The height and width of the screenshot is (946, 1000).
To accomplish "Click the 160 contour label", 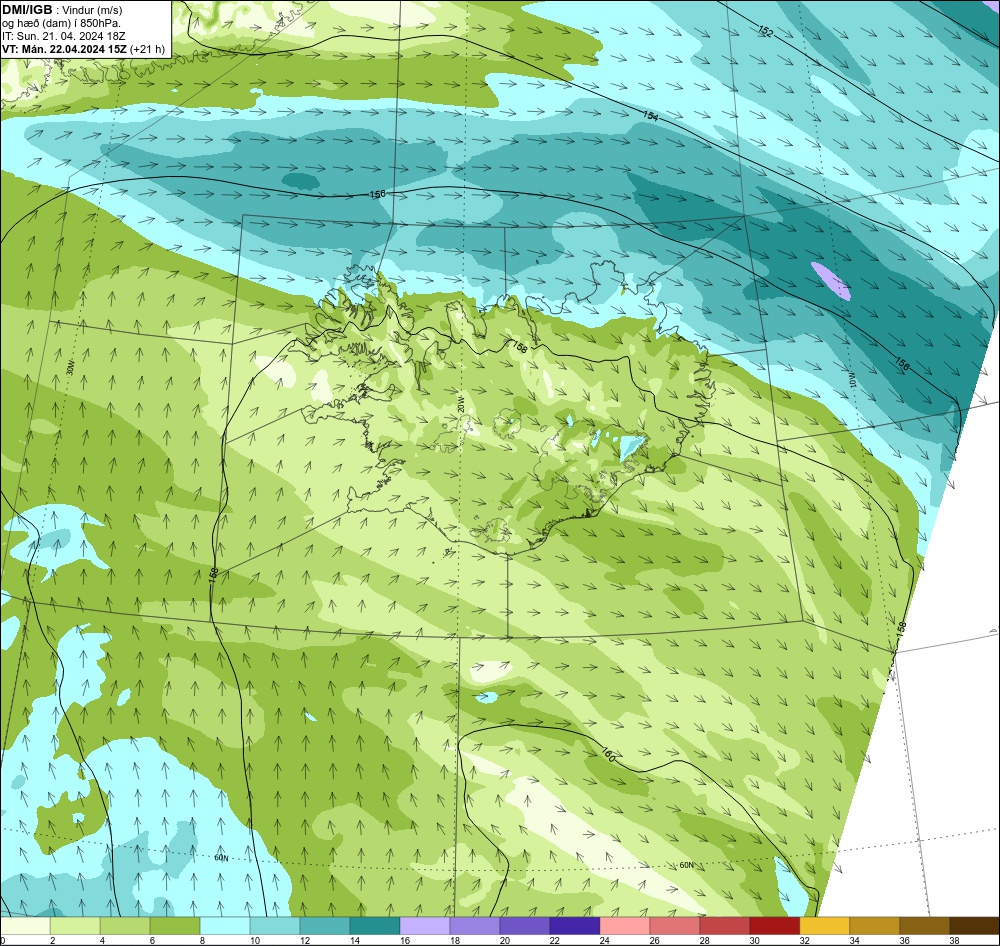I will click(608, 755).
